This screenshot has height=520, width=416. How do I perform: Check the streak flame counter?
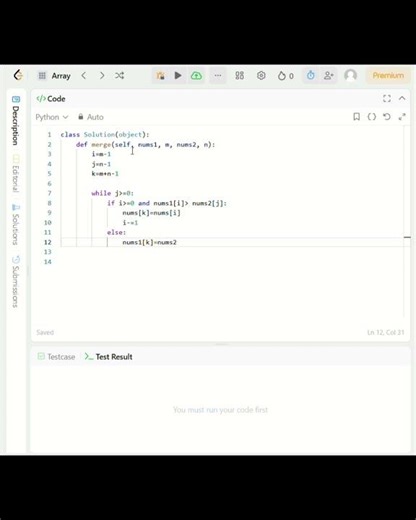click(286, 76)
